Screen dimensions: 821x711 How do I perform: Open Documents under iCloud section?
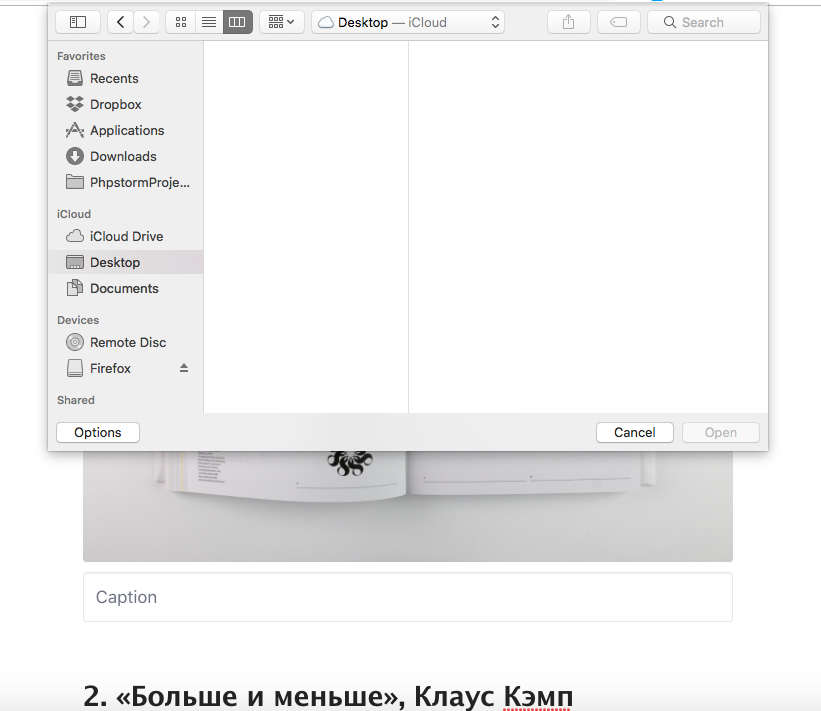point(123,288)
